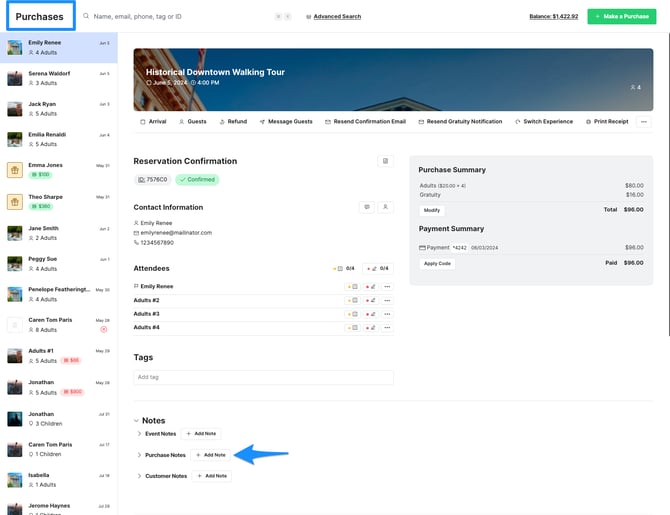Click the Balance $1,422.92 link
This screenshot has width=670, height=515.
click(554, 17)
